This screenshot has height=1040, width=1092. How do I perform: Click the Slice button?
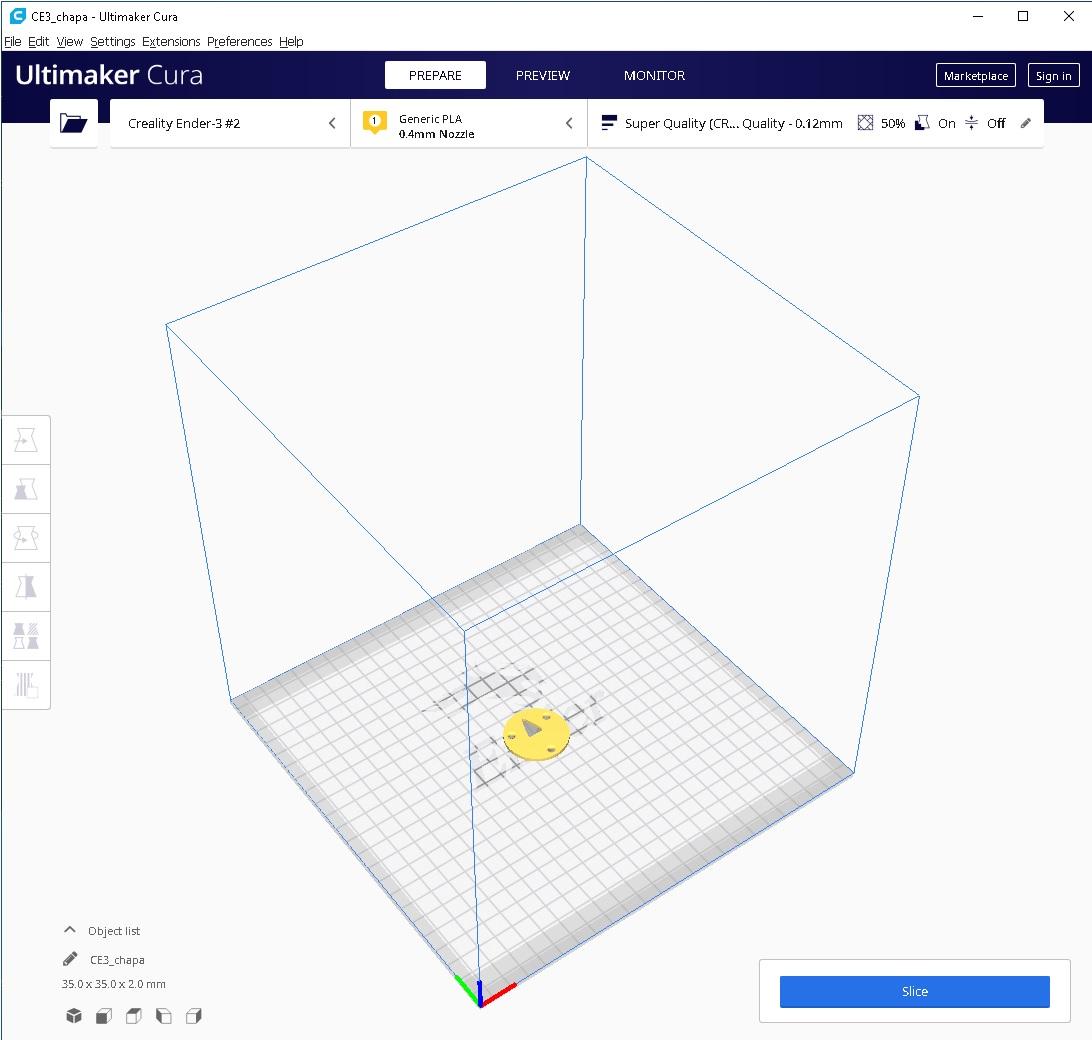pos(914,991)
